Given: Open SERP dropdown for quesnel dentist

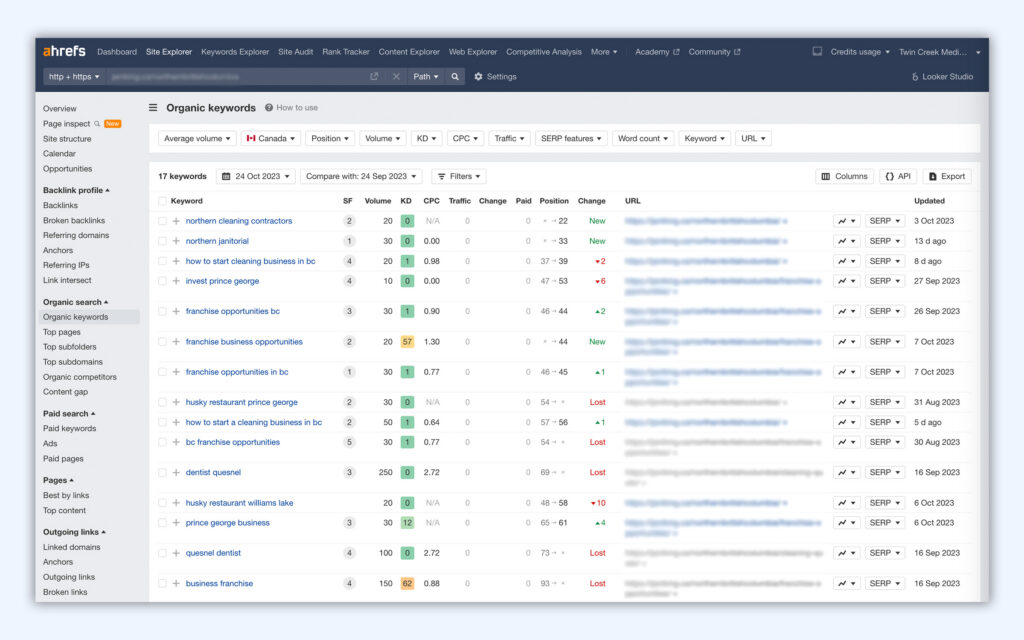Looking at the screenshot, I should click(x=885, y=553).
